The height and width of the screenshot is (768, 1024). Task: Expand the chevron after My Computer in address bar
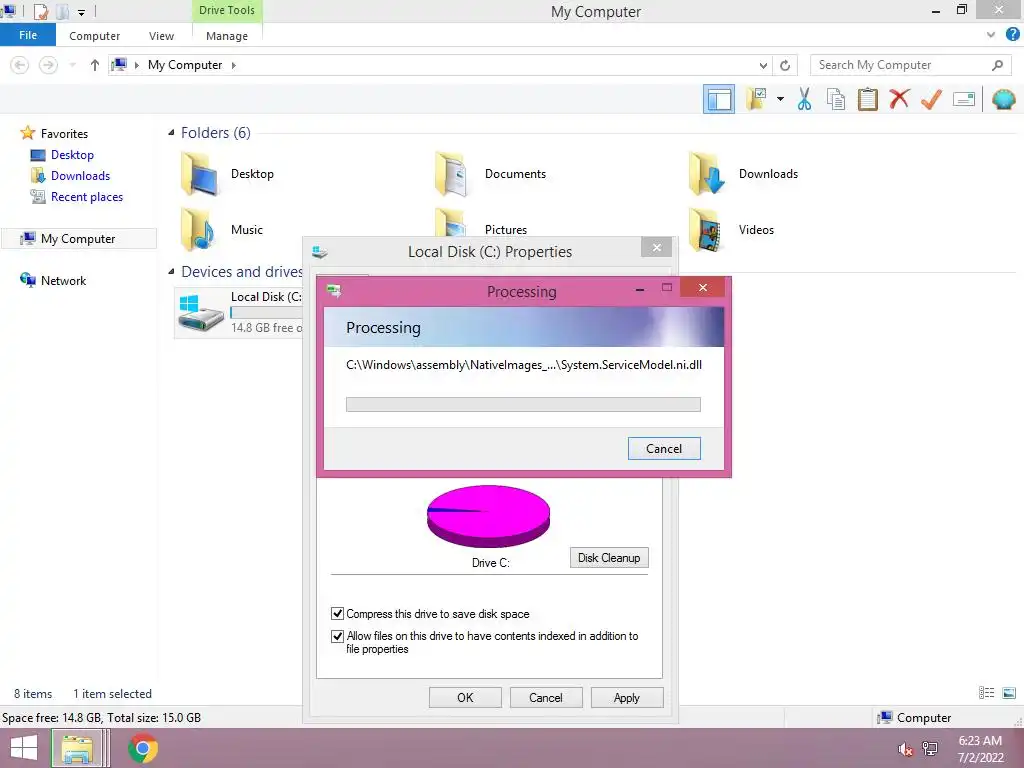pos(233,65)
